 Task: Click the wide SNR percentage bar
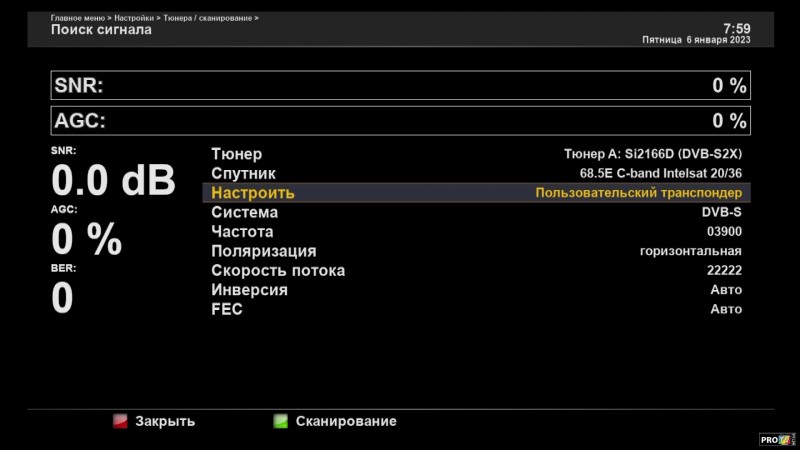pos(400,85)
